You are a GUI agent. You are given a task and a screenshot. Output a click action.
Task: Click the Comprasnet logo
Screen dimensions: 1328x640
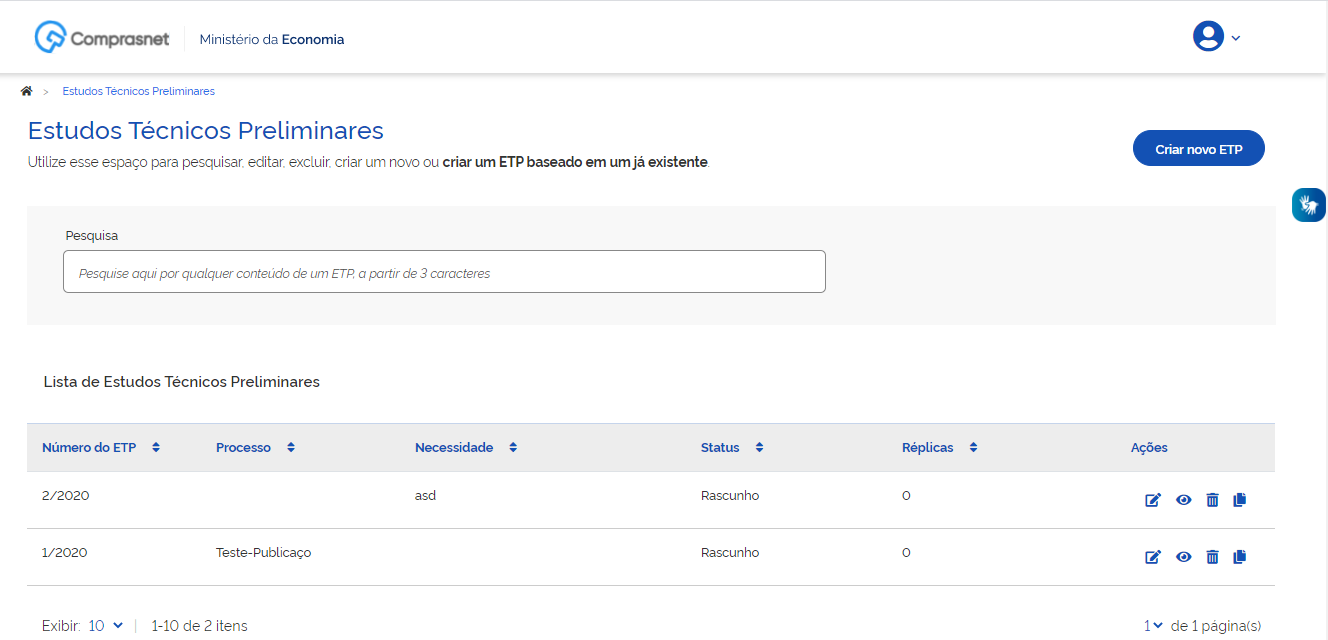(102, 39)
